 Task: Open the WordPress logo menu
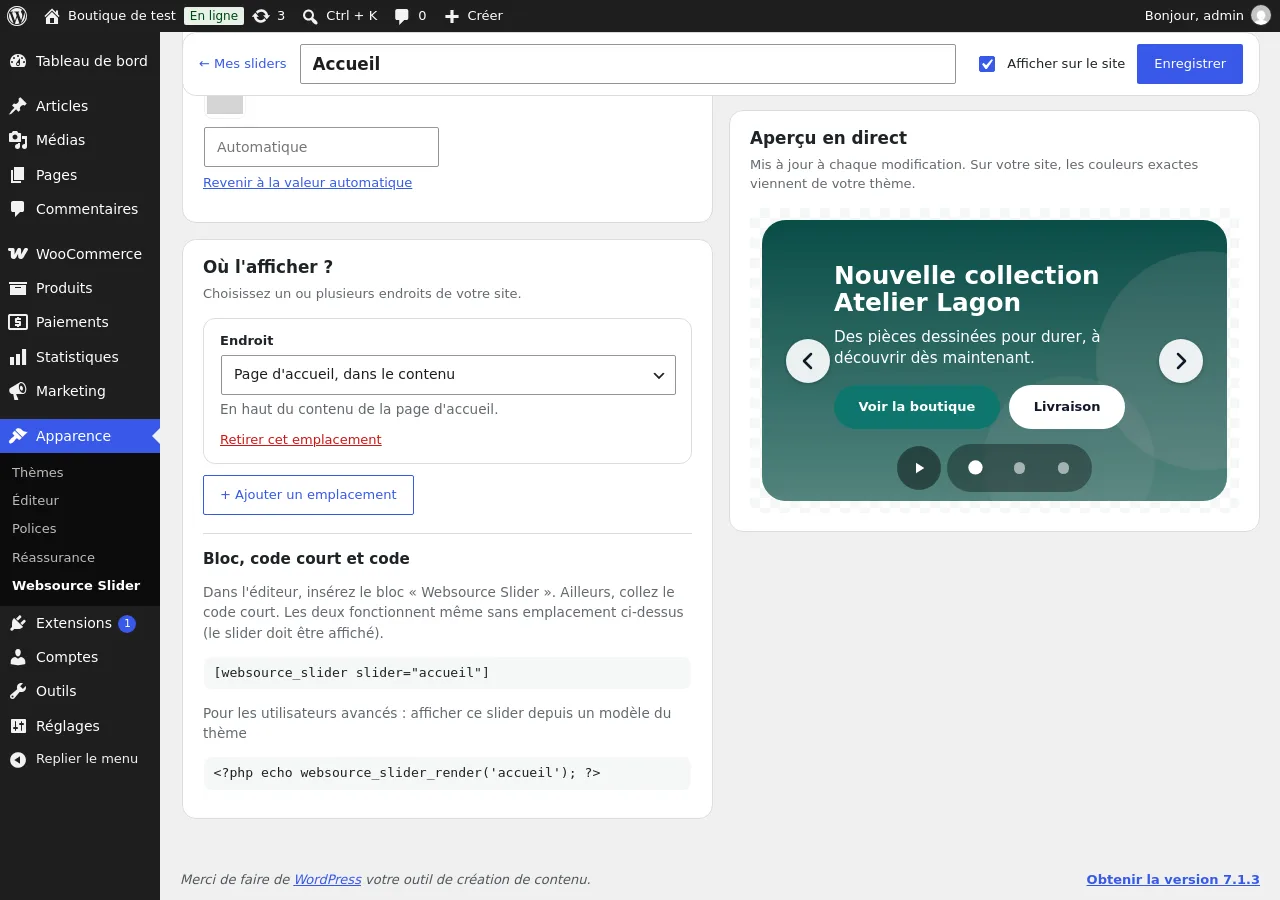pos(17,16)
